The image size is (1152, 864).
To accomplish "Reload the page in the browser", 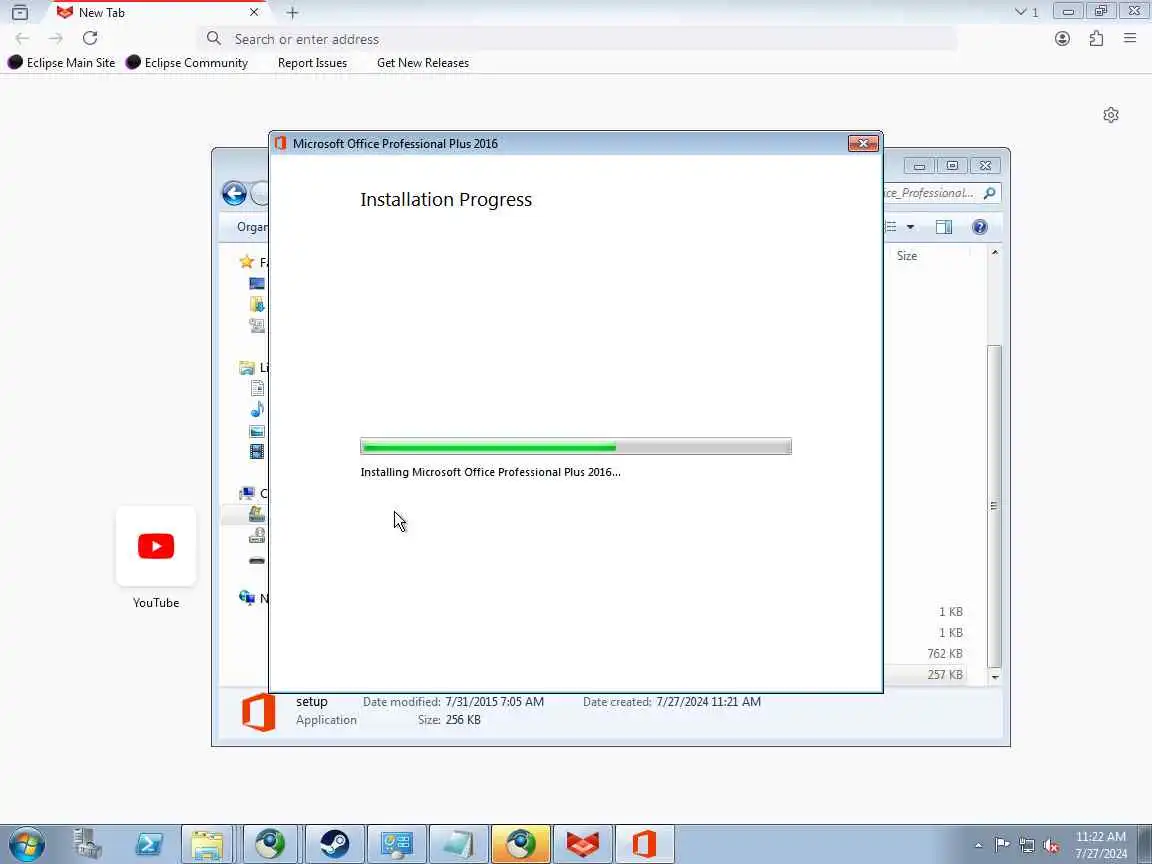I will pos(90,38).
